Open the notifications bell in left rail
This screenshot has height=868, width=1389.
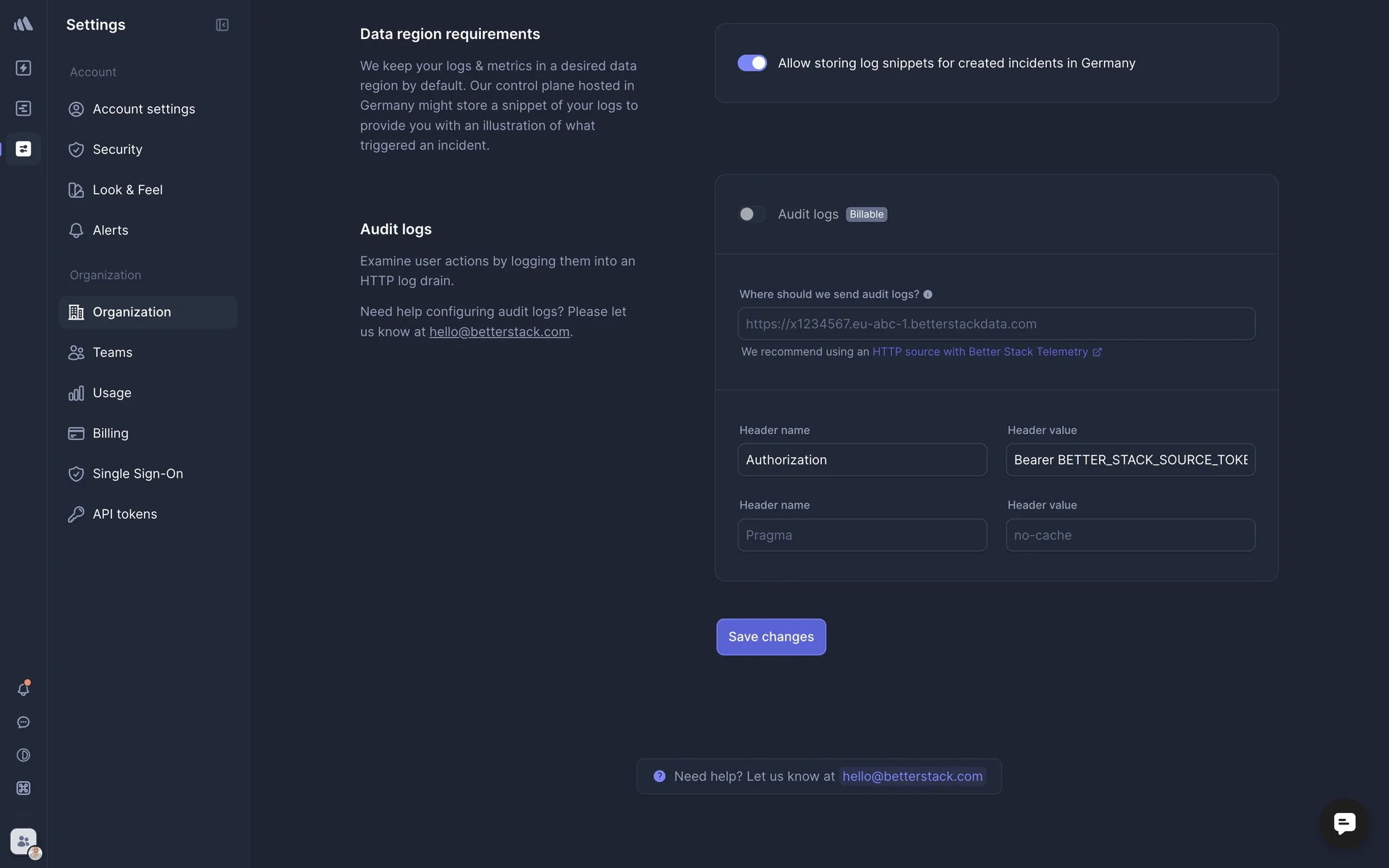23,689
